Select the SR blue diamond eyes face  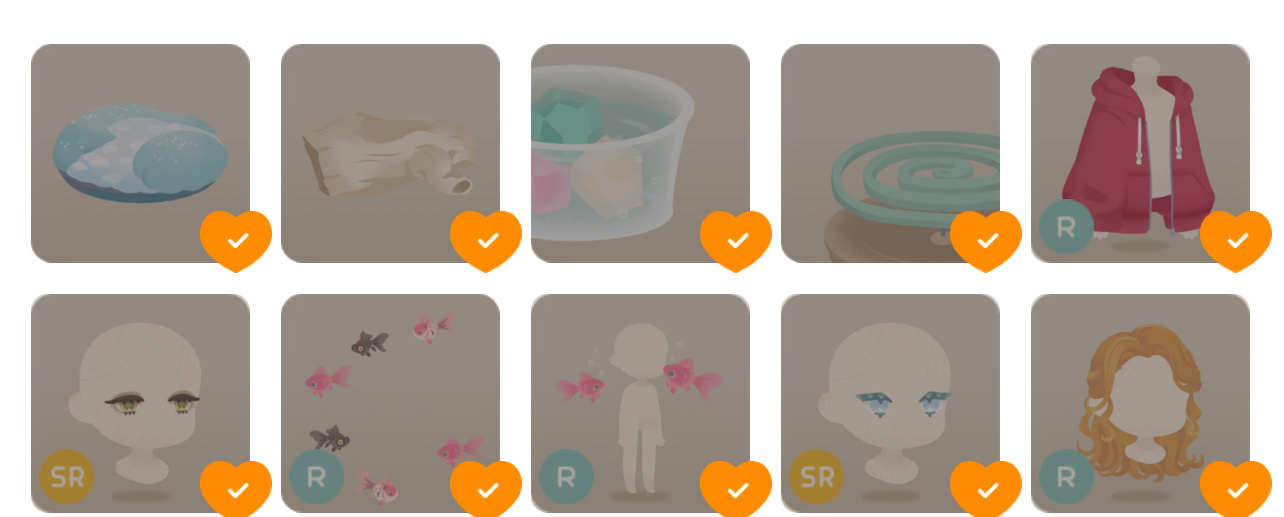pyautogui.click(x=890, y=403)
